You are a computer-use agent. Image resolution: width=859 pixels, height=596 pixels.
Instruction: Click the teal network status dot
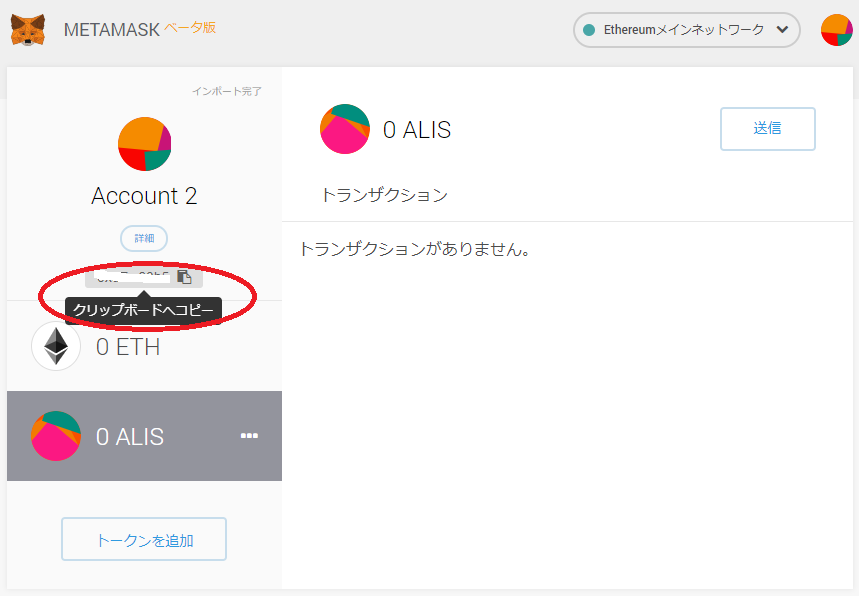pos(589,30)
